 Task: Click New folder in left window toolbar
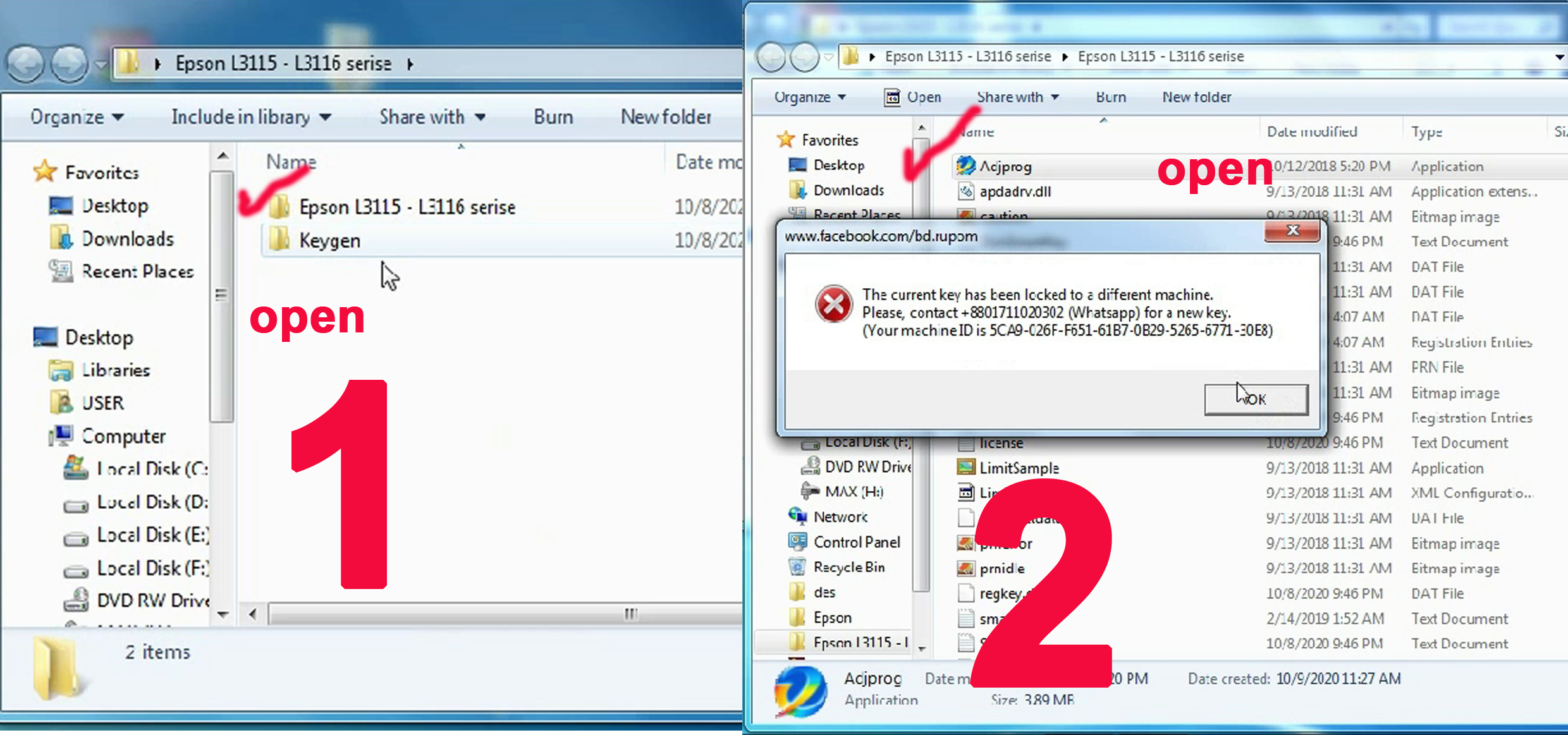666,117
